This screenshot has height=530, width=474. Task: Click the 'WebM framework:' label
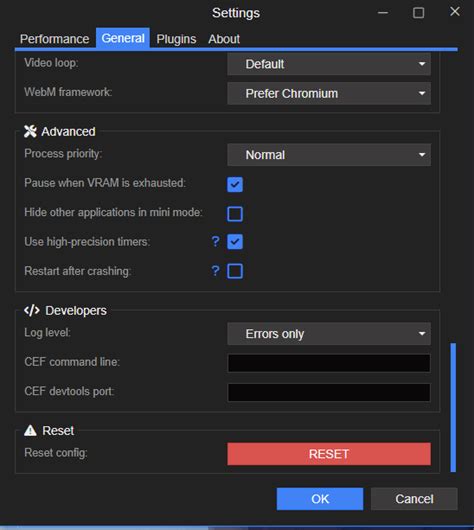(68, 92)
